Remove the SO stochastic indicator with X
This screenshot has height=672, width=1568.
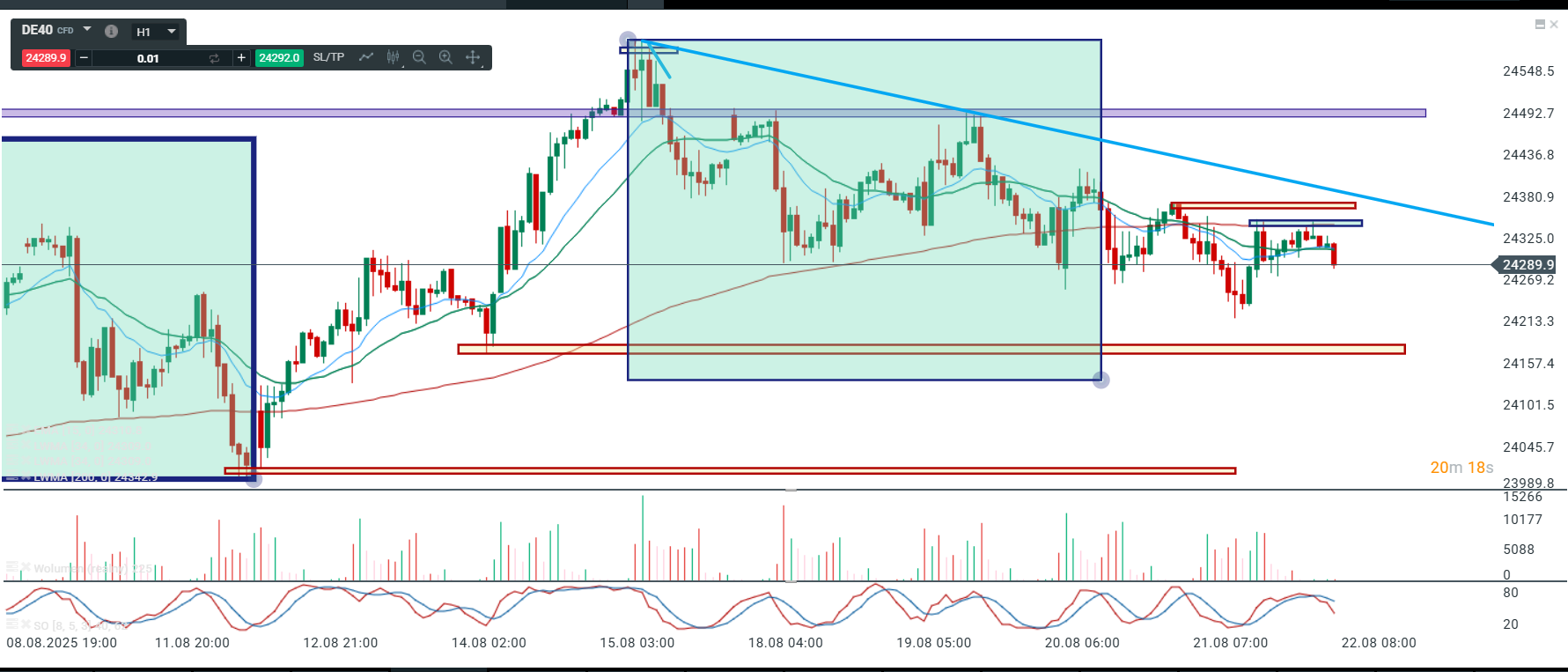click(x=26, y=625)
